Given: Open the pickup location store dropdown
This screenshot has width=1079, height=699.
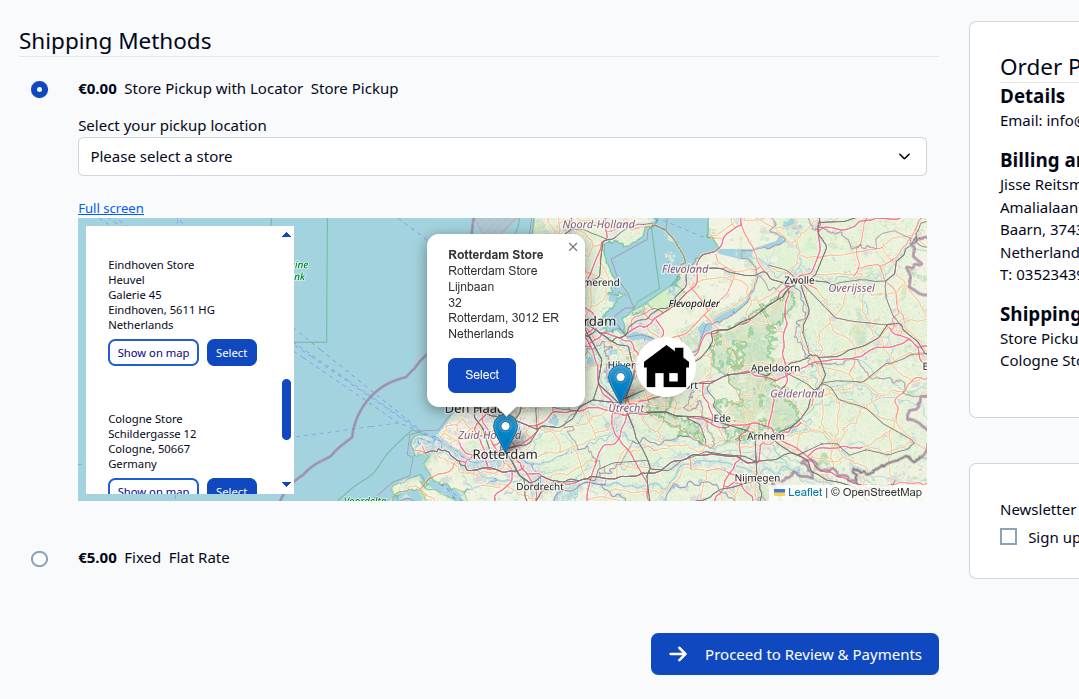Looking at the screenshot, I should (502, 157).
